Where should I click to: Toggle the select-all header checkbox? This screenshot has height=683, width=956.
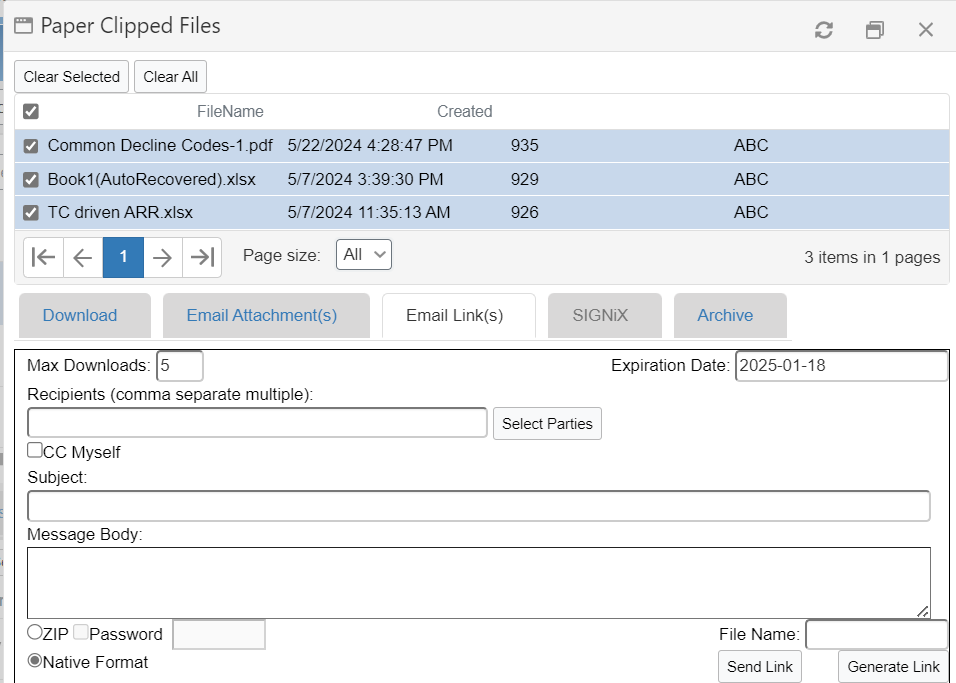pyautogui.click(x=31, y=111)
